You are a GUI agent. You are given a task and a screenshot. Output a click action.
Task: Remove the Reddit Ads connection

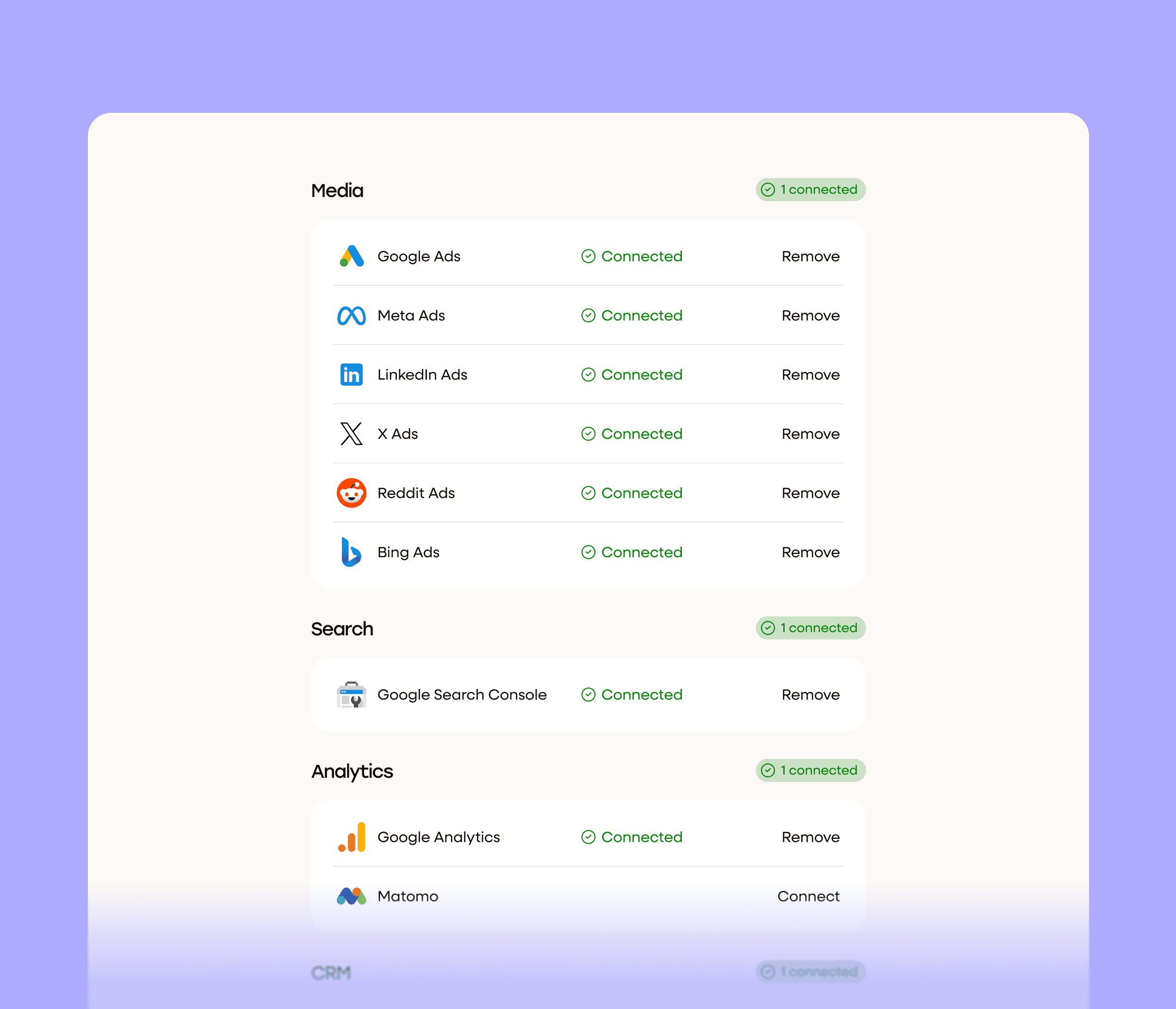point(811,493)
